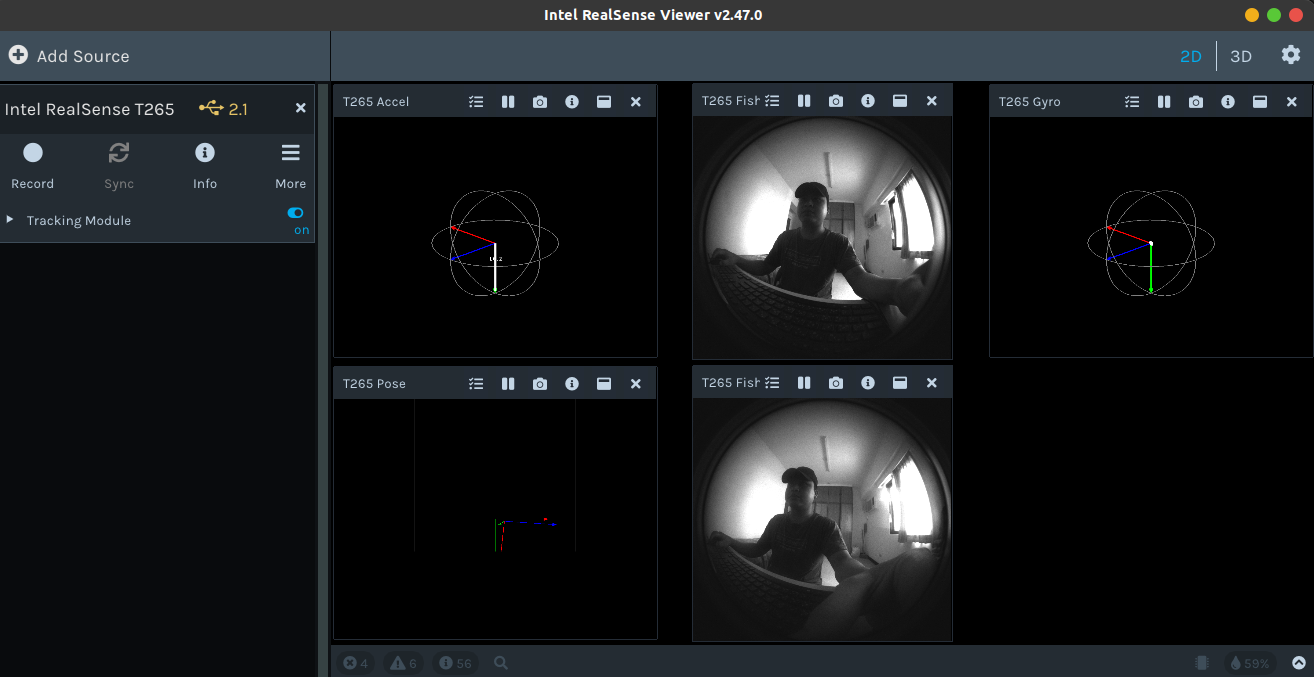
Task: Pause the bottom T265 Fisheye stream
Action: (804, 382)
